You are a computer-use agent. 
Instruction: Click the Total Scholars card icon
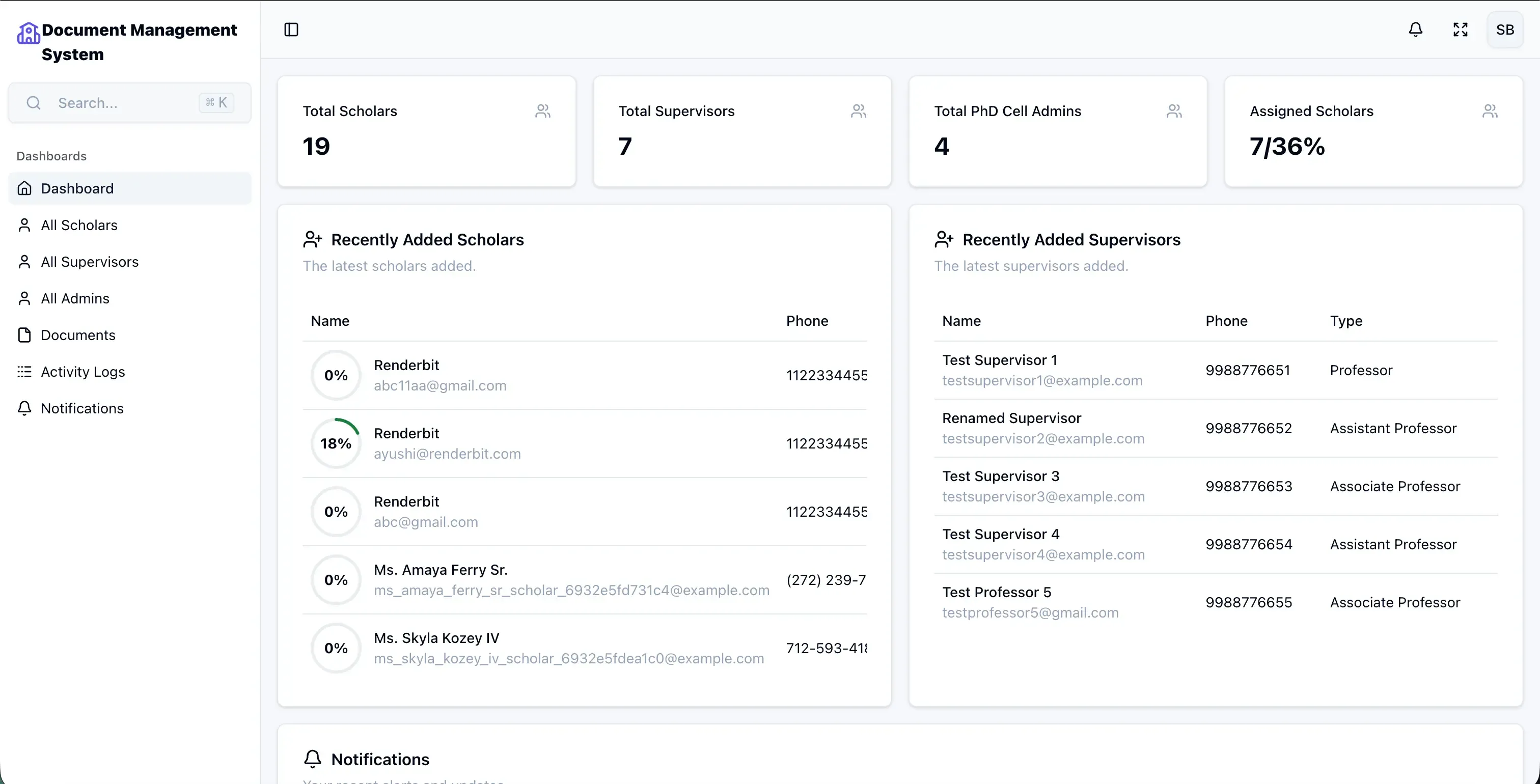tap(542, 111)
